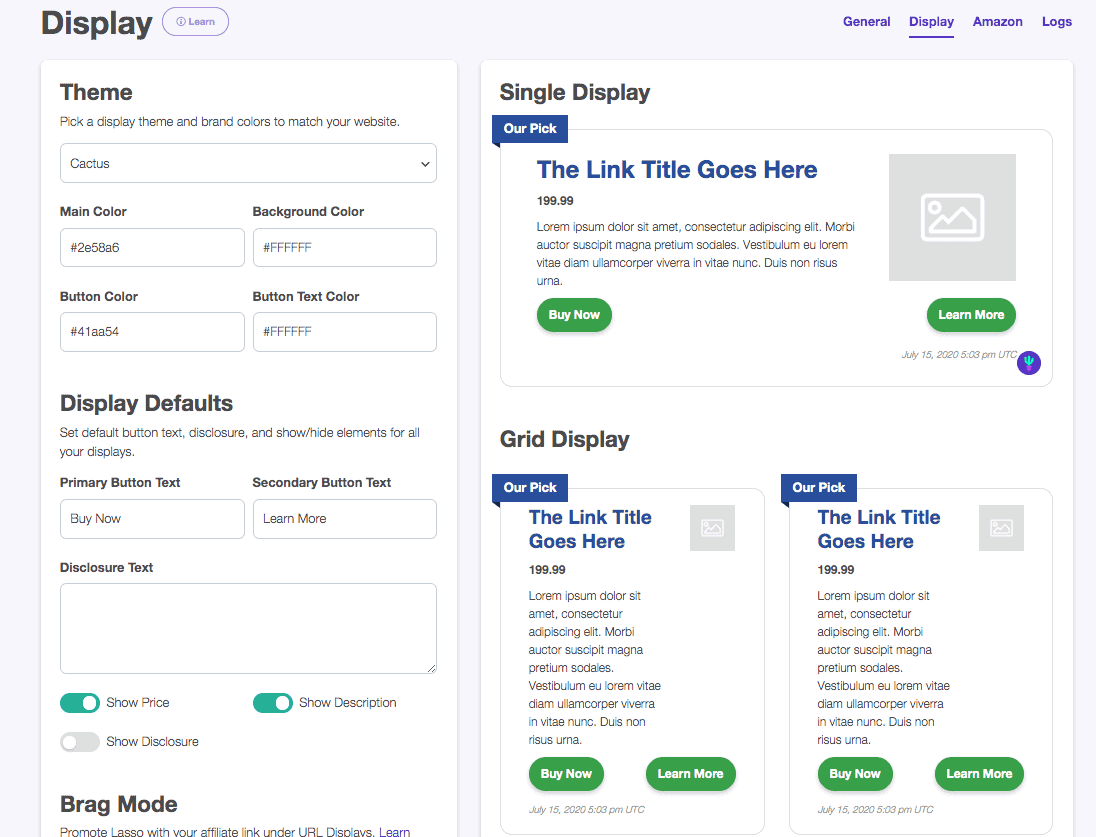Viewport: 1096px width, 837px height.
Task: Click the Our Pick badge on Single Display
Action: point(530,129)
